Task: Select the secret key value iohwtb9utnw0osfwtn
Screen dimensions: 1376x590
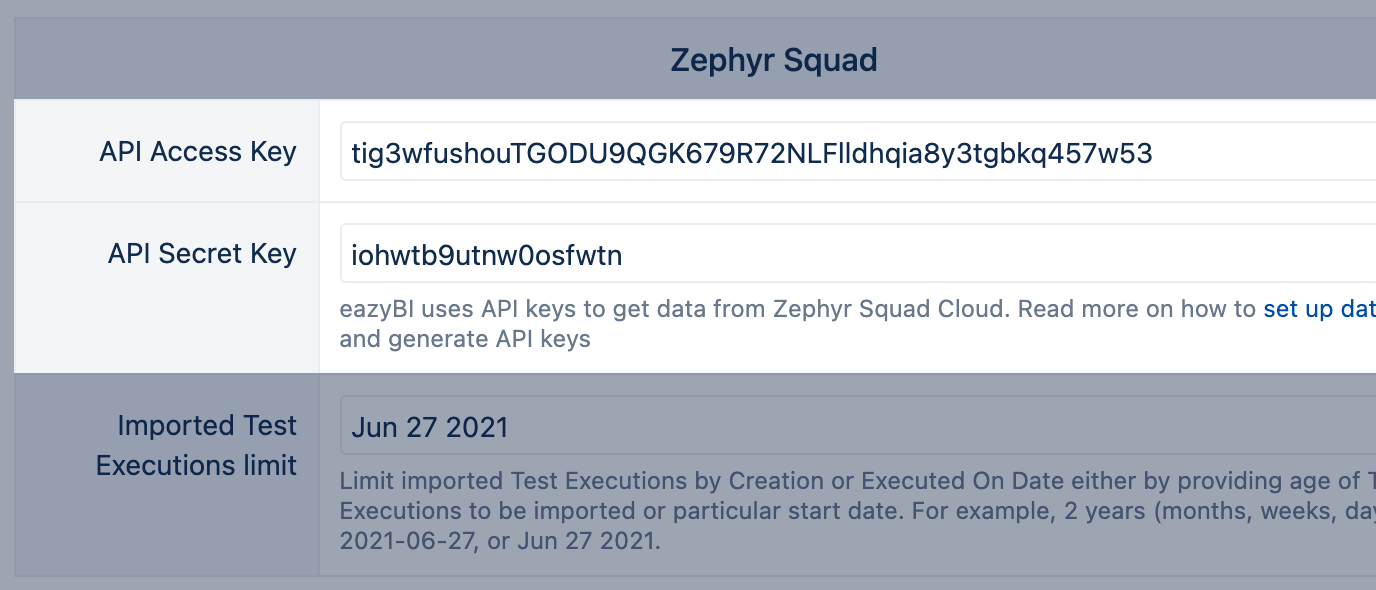Action: pyautogui.click(x=486, y=255)
